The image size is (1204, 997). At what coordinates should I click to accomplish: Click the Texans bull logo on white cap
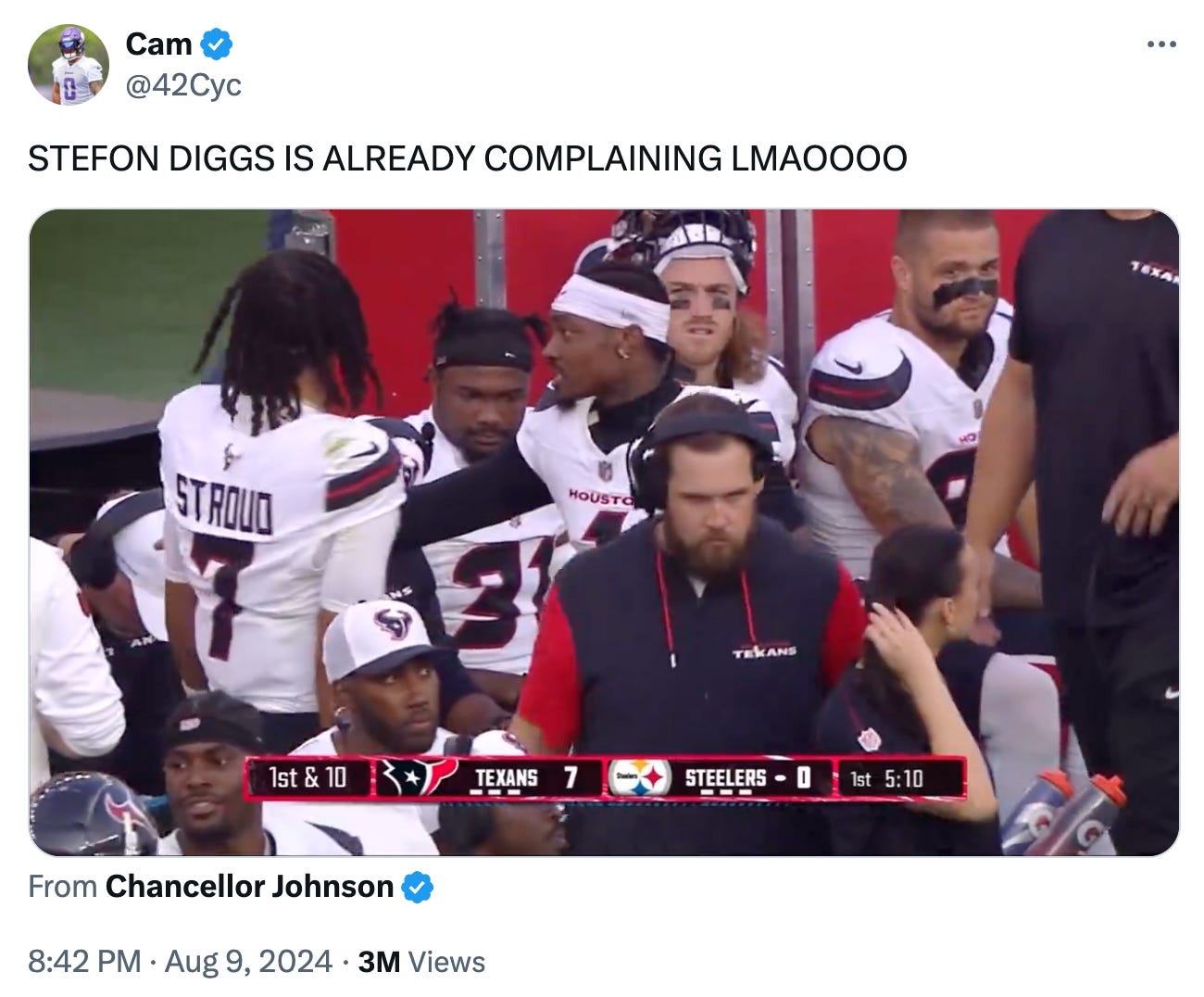[x=393, y=624]
